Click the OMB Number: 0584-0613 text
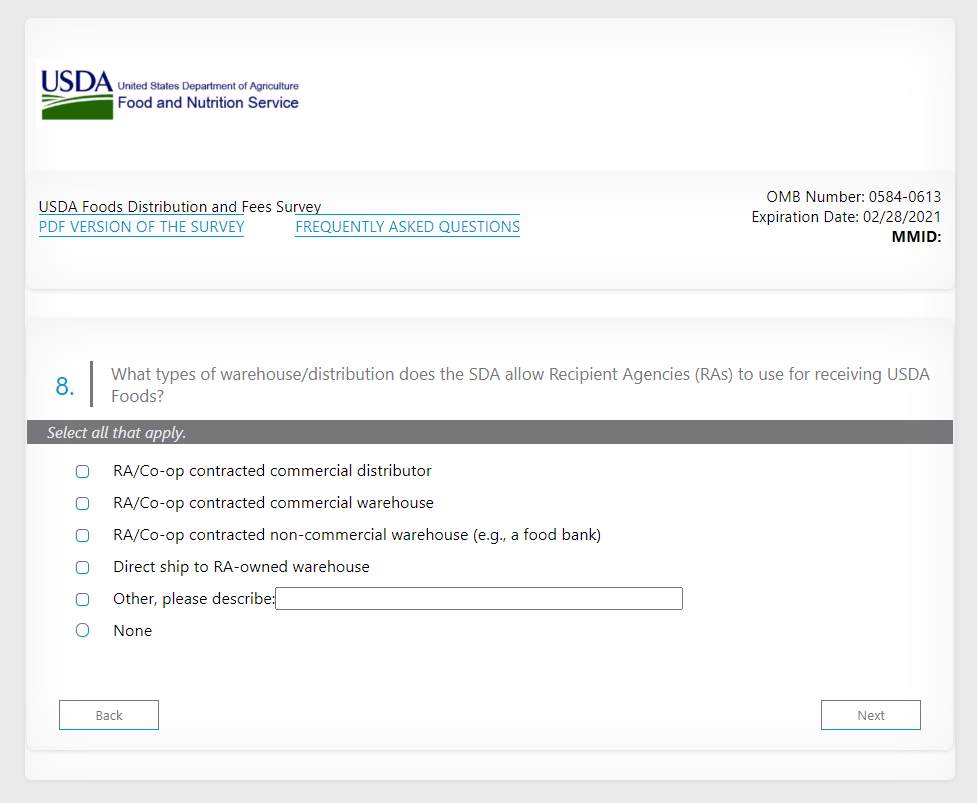The width and height of the screenshot is (977, 803). click(853, 197)
